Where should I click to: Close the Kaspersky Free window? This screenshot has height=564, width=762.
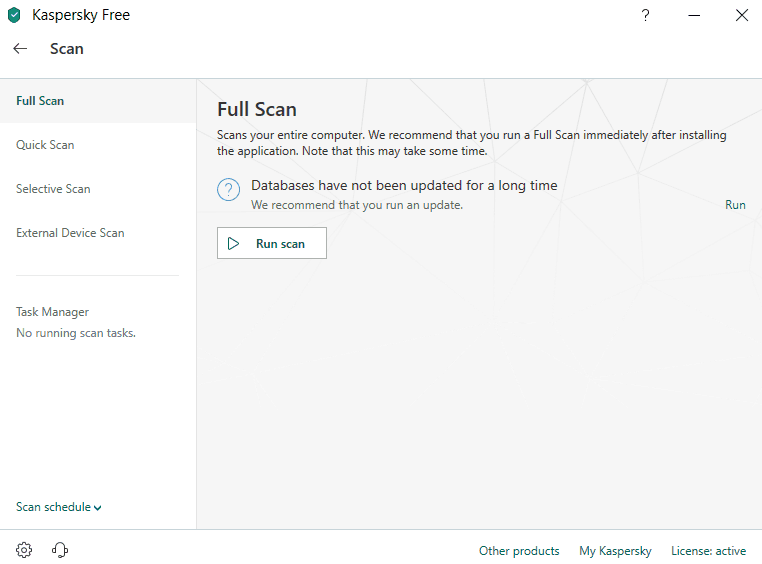coord(742,15)
